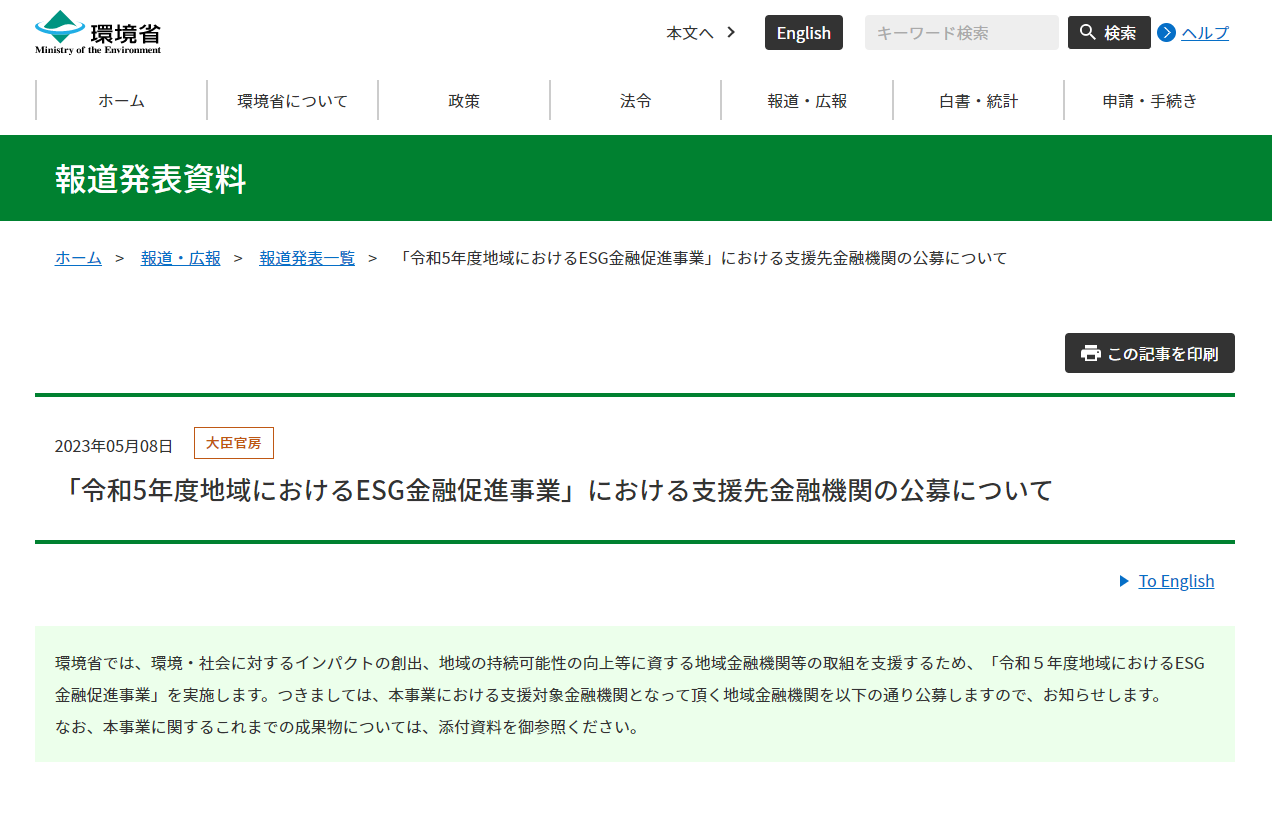Go to 報道発表一覧 breadcrumb link

click(x=307, y=258)
